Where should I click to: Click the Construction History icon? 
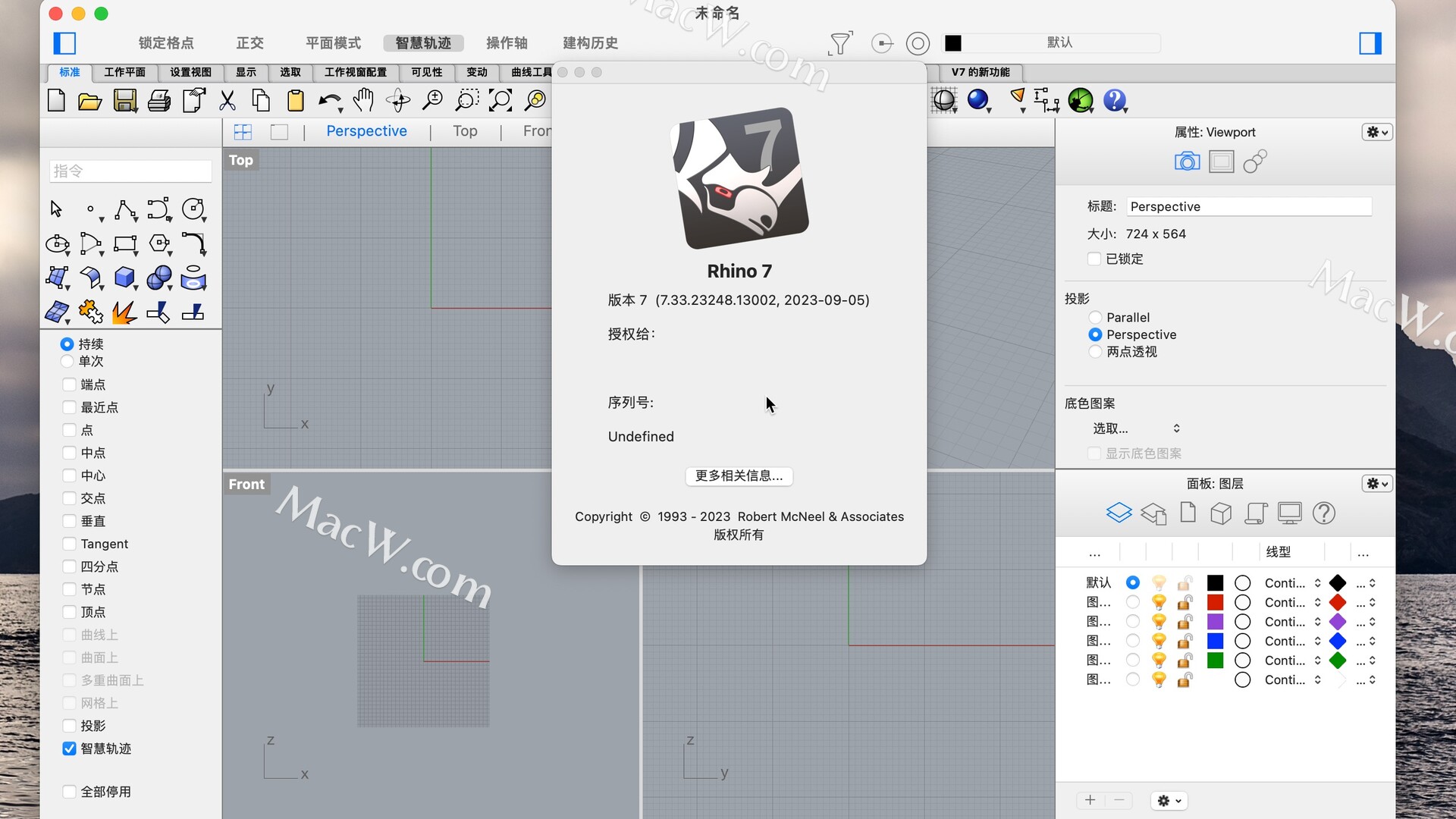click(x=589, y=42)
